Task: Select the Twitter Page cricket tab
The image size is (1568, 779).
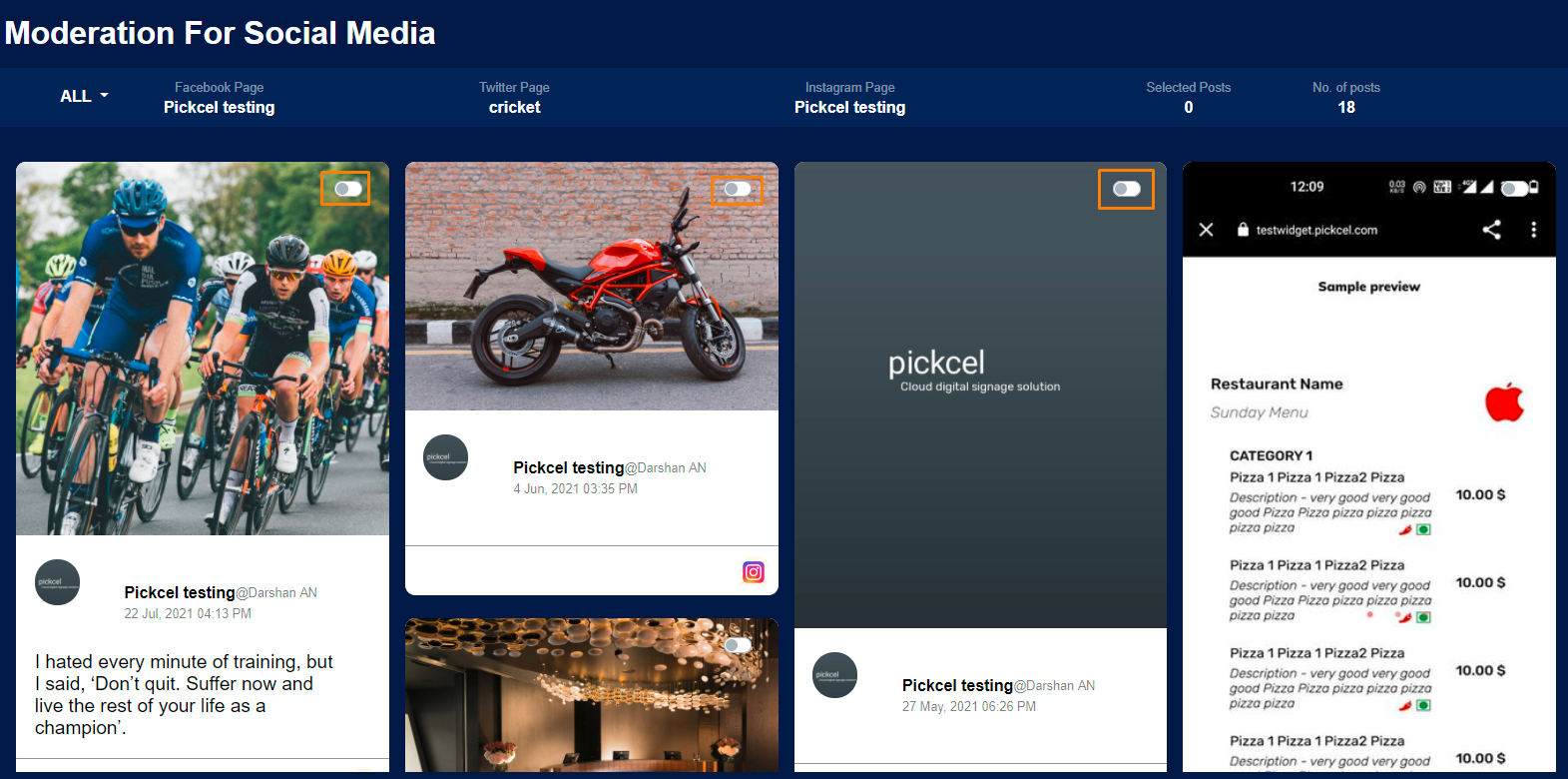Action: [514, 97]
